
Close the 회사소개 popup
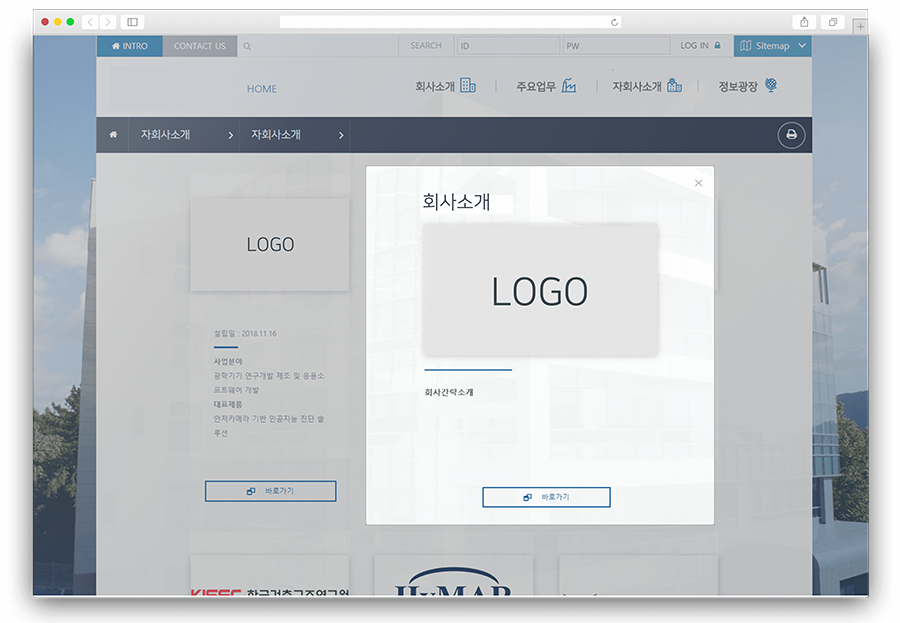pyautogui.click(x=698, y=183)
